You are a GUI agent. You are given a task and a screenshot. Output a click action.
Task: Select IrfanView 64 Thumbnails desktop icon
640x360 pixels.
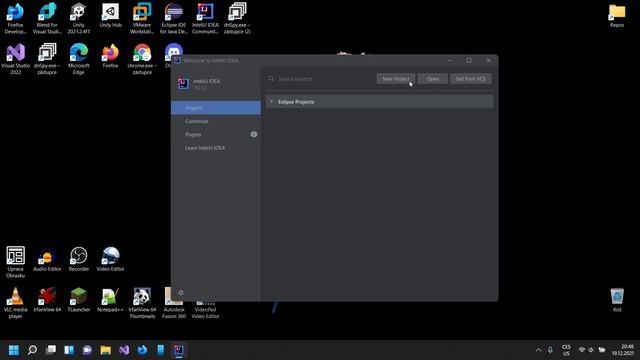tap(142, 303)
